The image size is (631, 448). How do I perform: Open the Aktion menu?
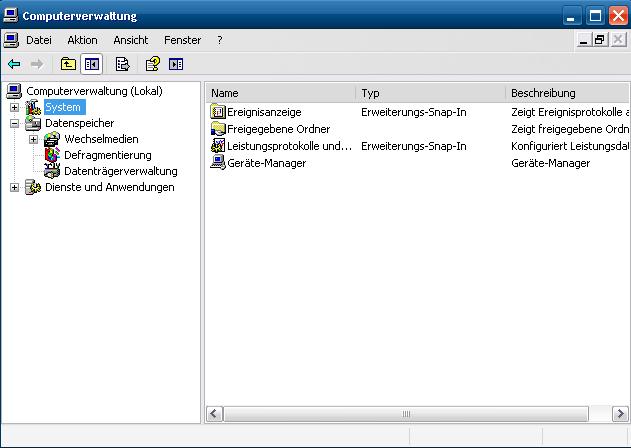(x=82, y=40)
